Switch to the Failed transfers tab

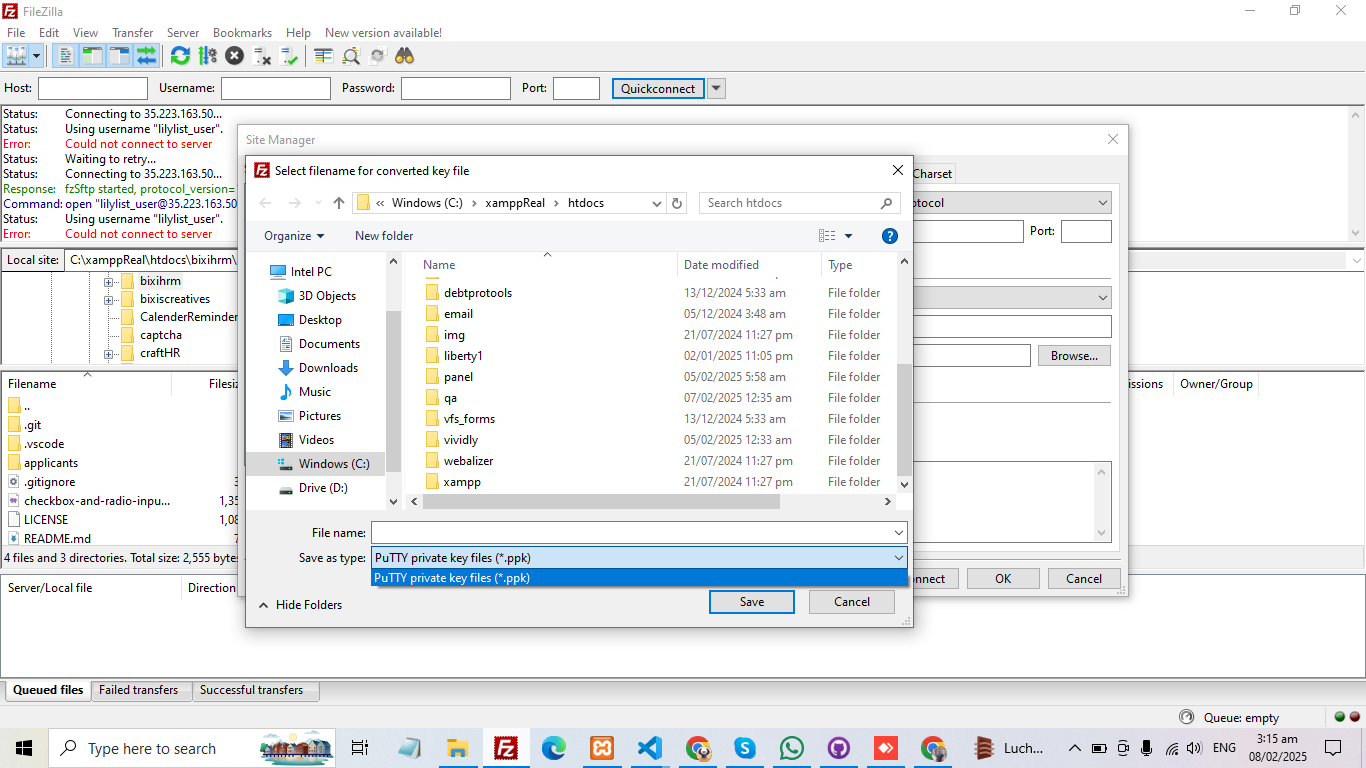(x=139, y=690)
